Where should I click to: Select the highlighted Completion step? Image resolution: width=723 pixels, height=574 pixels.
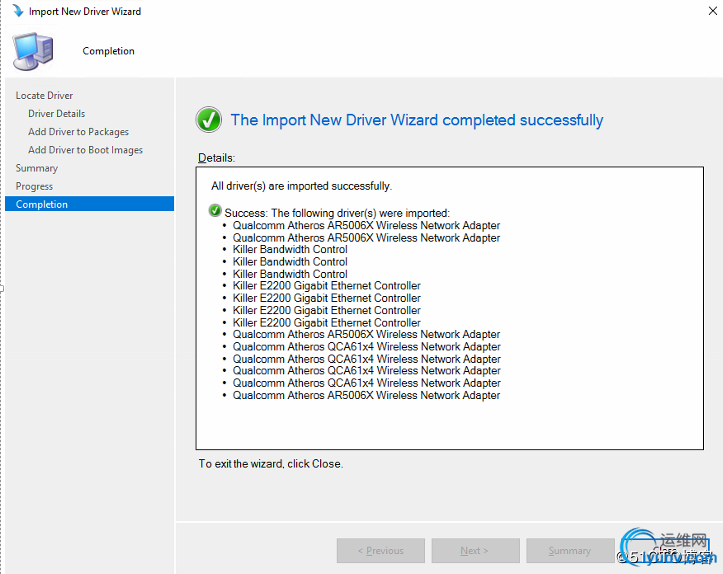[89, 204]
